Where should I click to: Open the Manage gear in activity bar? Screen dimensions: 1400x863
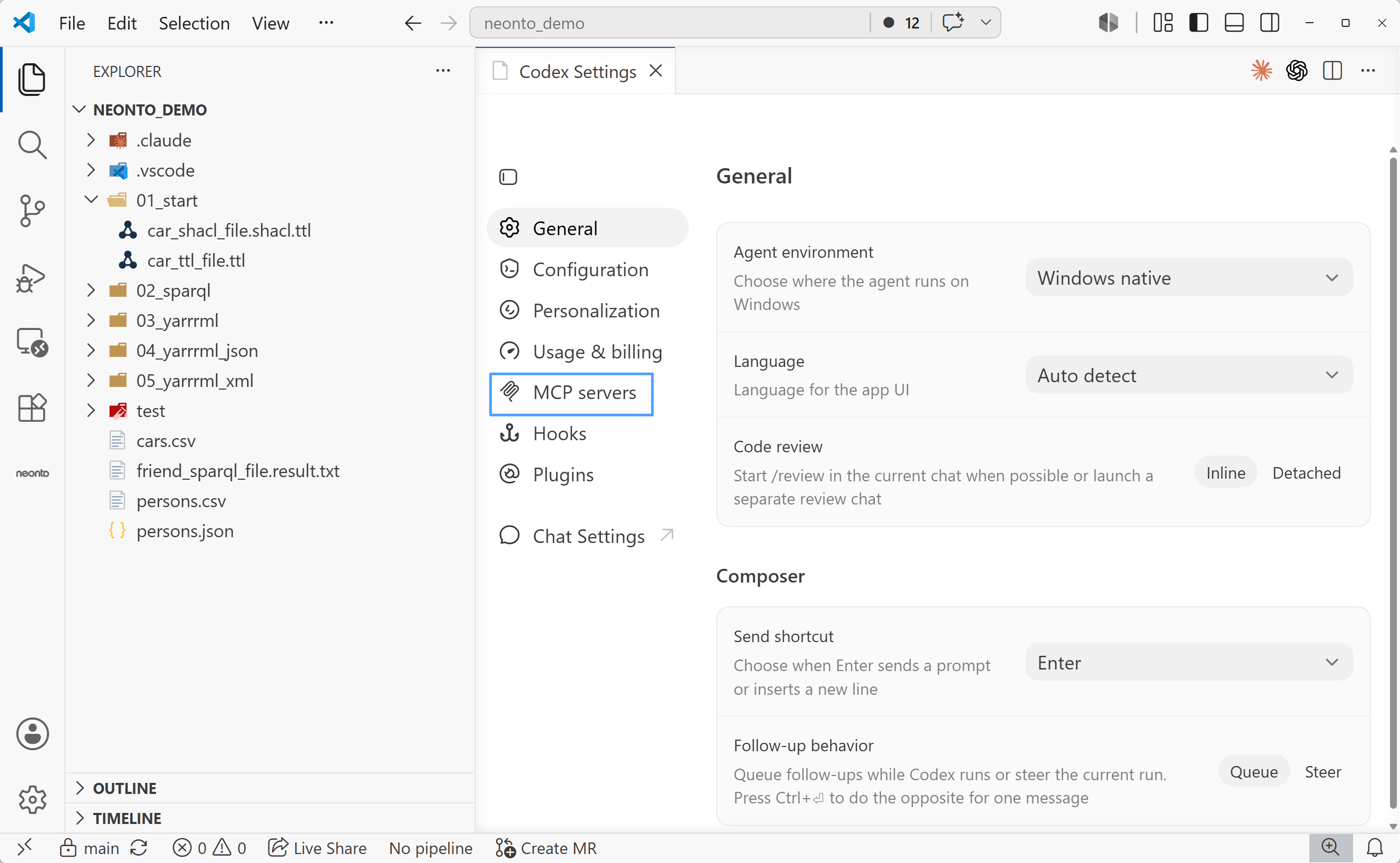32,799
